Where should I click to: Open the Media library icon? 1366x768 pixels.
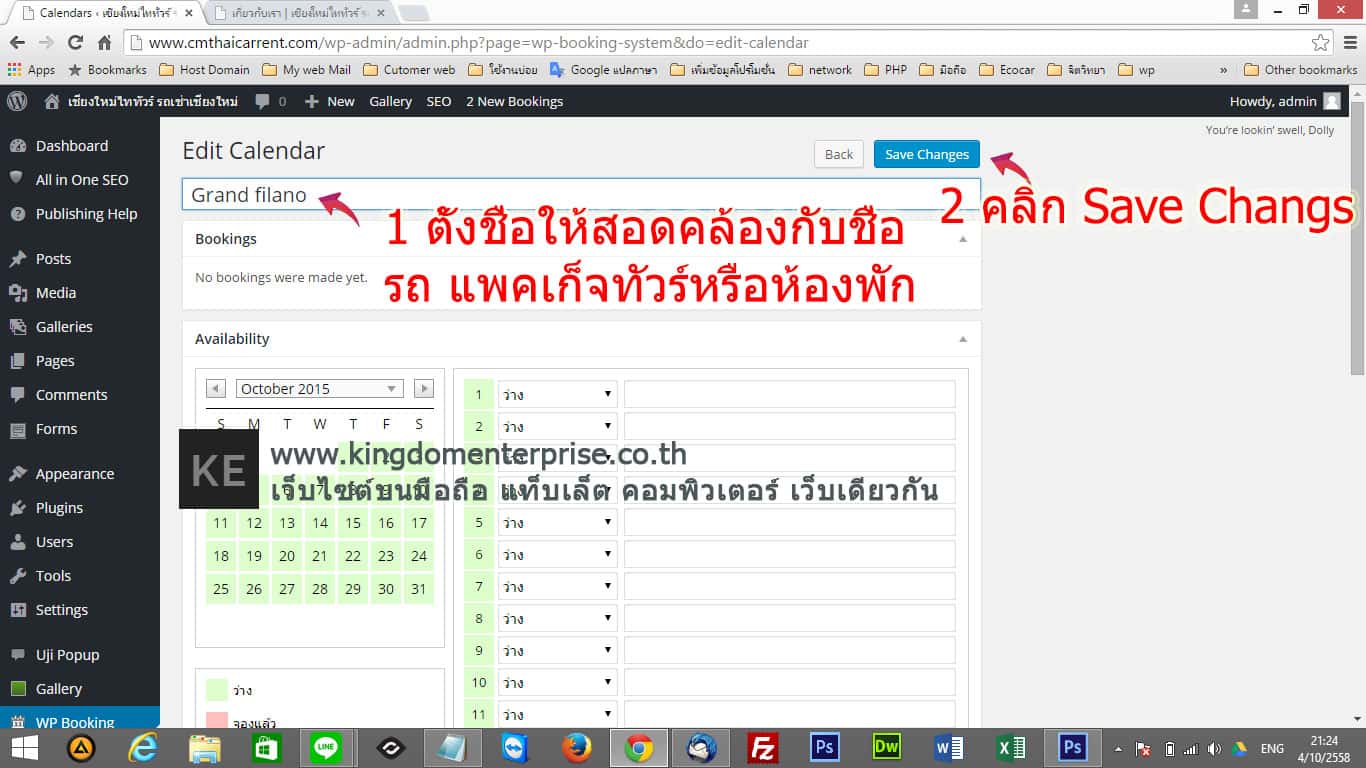coord(17,293)
